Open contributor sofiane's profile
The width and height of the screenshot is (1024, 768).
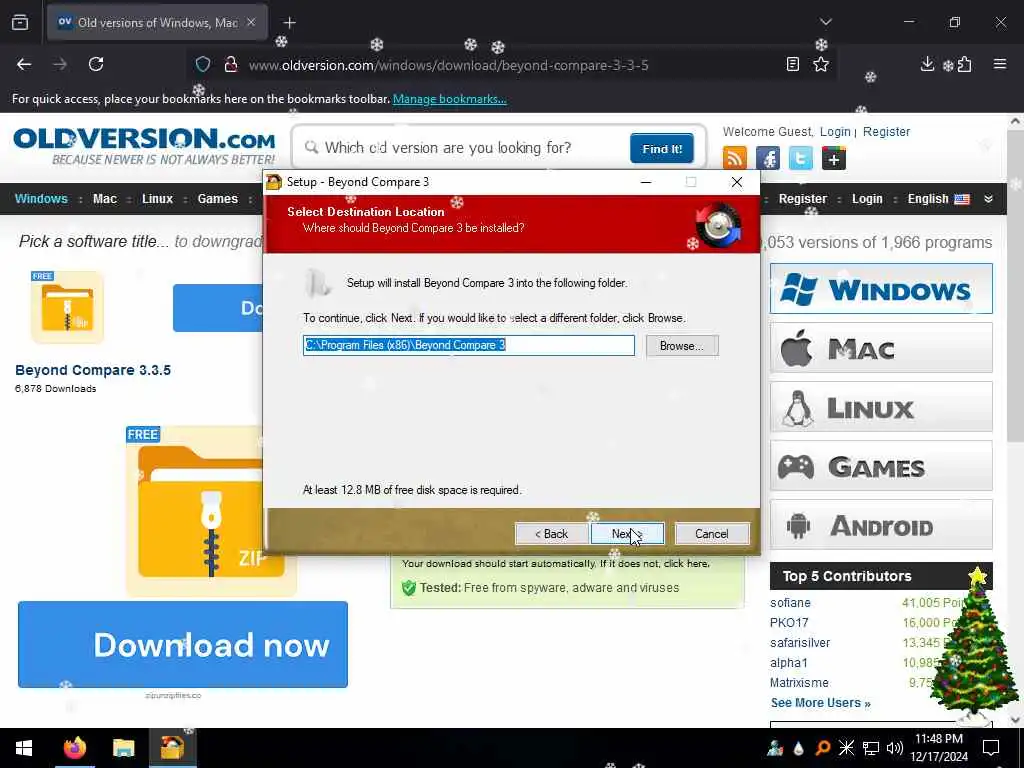pos(790,603)
